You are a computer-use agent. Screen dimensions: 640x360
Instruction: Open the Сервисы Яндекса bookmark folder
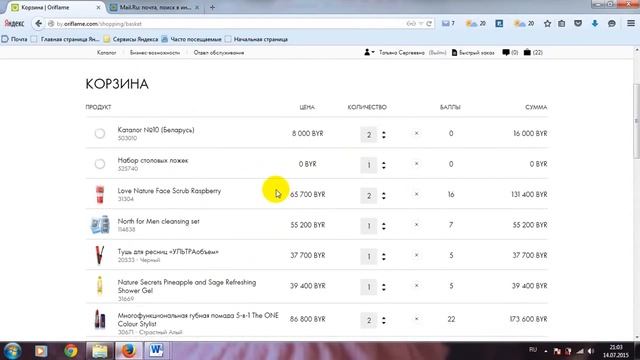pos(131,39)
